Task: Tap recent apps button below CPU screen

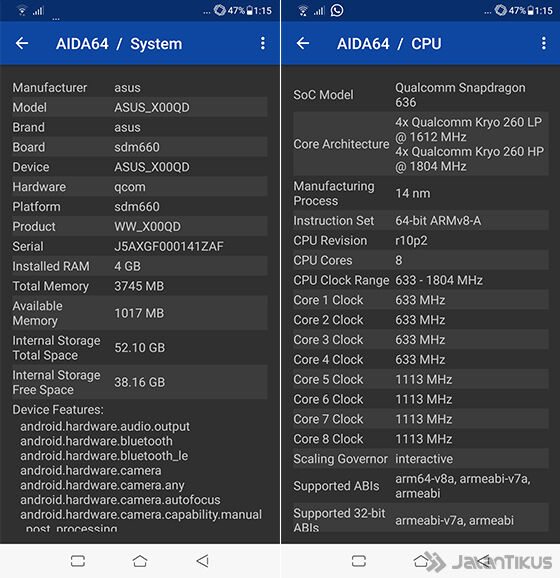Action: 359,561
